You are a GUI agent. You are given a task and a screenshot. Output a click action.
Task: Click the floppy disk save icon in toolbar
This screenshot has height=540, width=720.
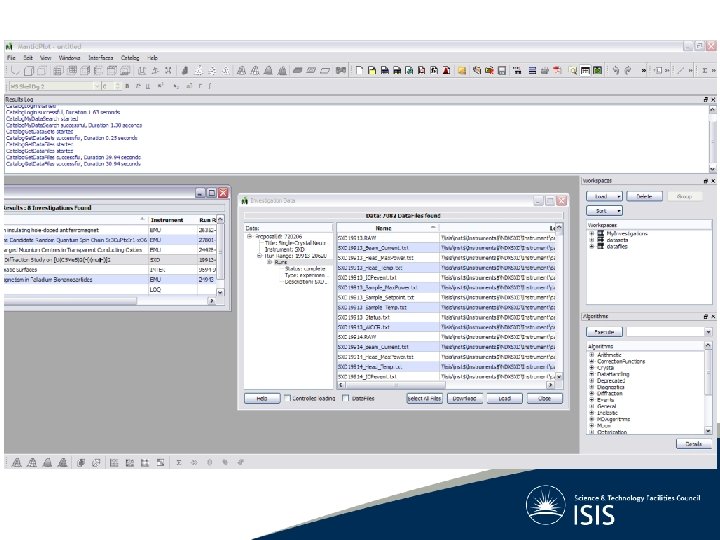click(502, 70)
